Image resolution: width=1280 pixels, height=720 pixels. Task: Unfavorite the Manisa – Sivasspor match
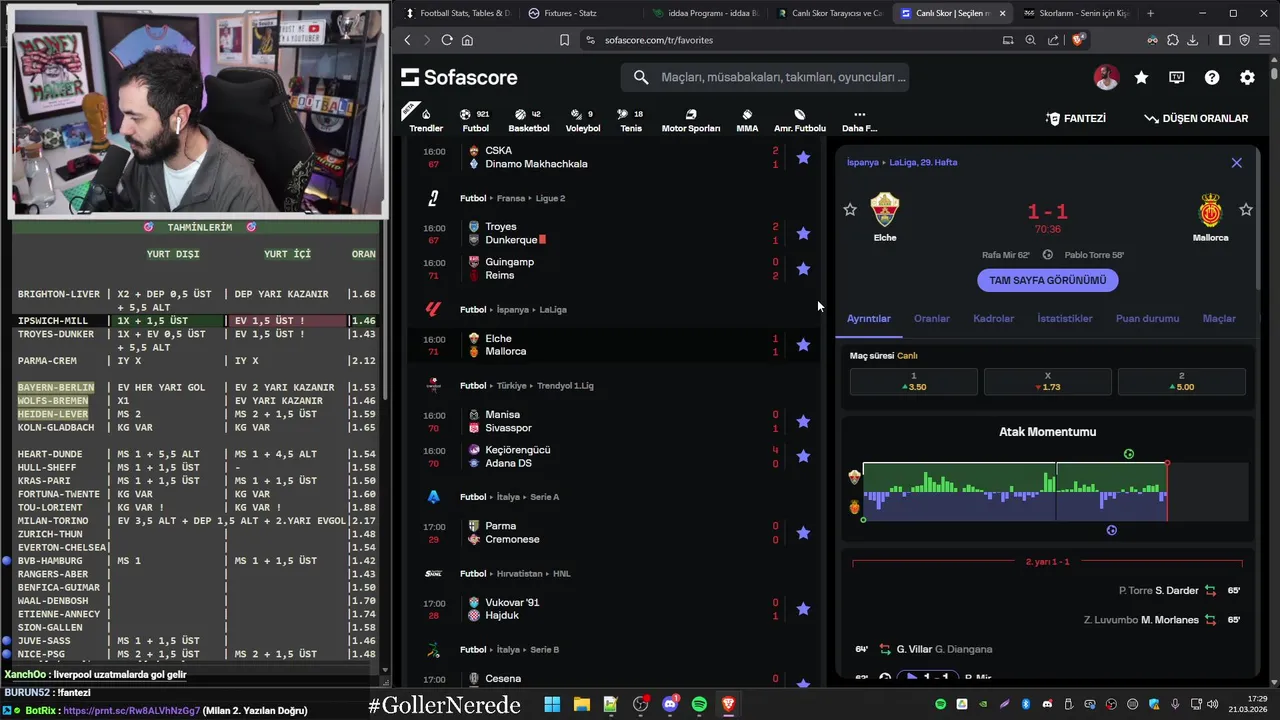click(803, 421)
